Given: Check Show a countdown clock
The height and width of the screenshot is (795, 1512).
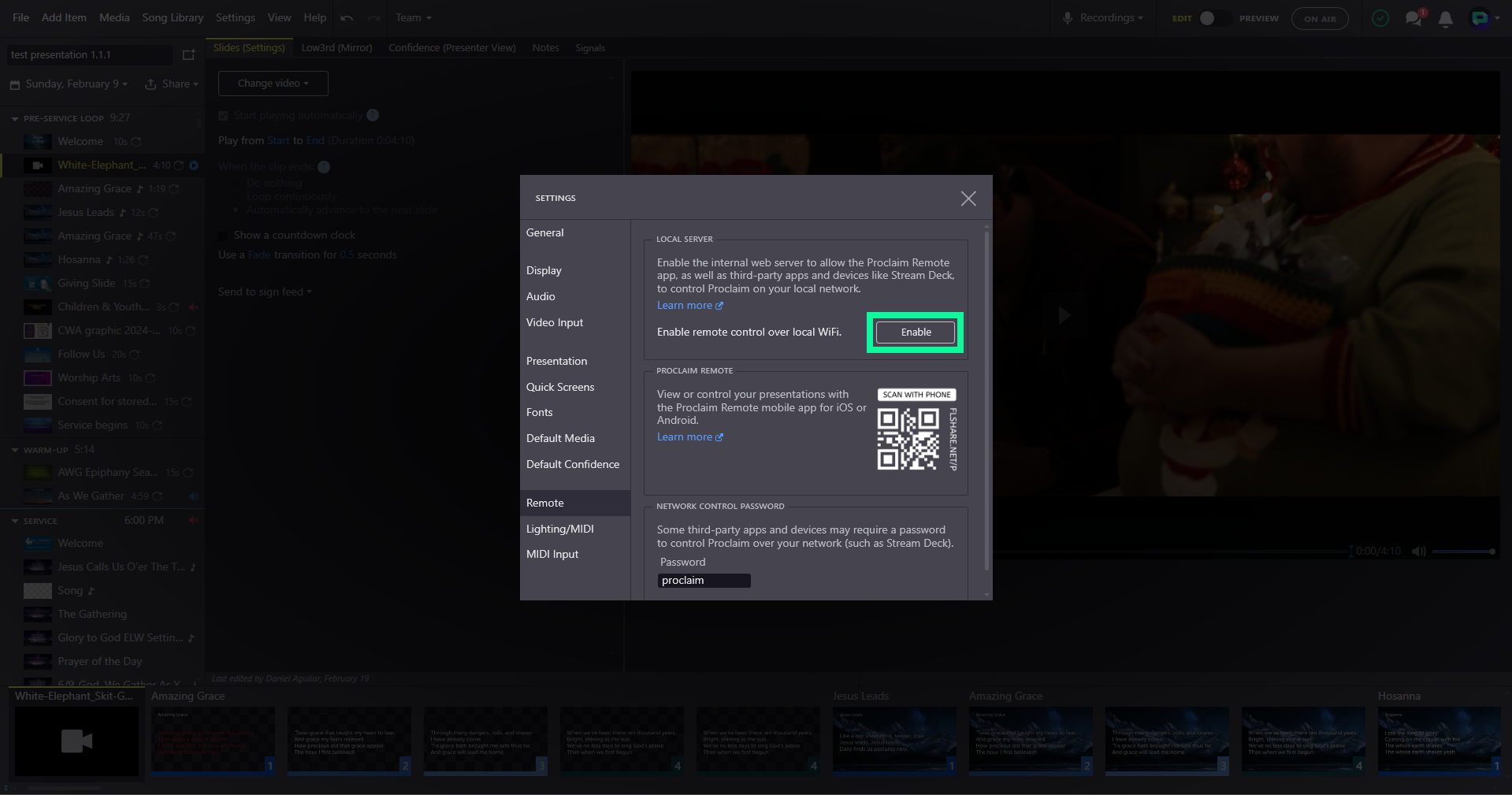Looking at the screenshot, I should (223, 235).
